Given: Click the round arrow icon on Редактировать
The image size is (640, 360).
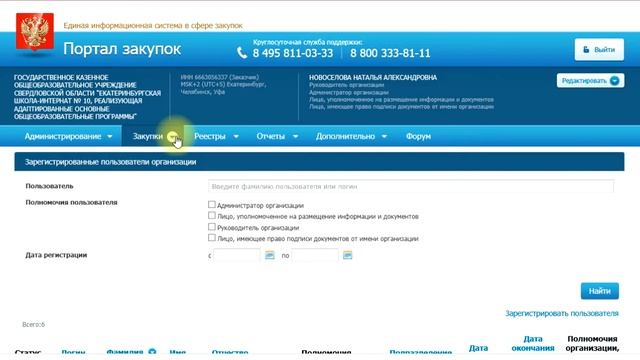Looking at the screenshot, I should point(614,81).
